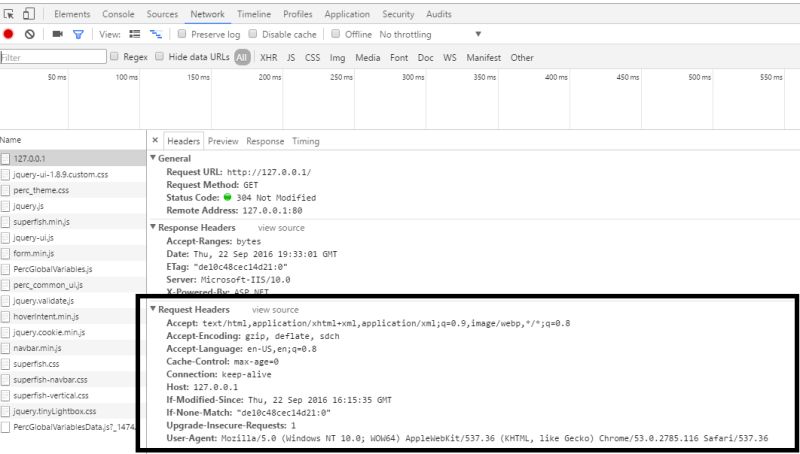Toggle the overview waterfall view icon
This screenshot has width=800, height=454.
(155, 34)
